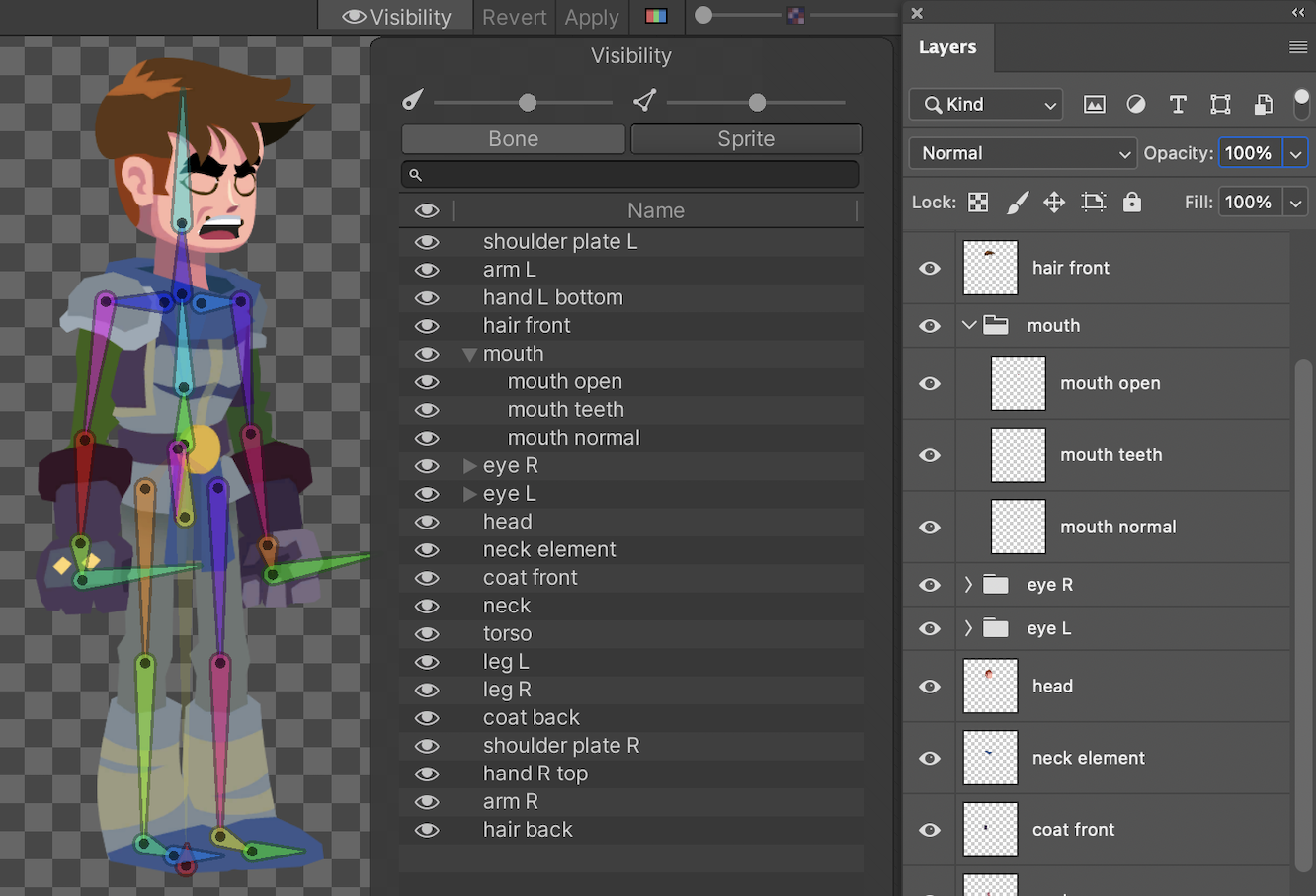Hide the hair front layer in Layers panel

(x=930, y=269)
